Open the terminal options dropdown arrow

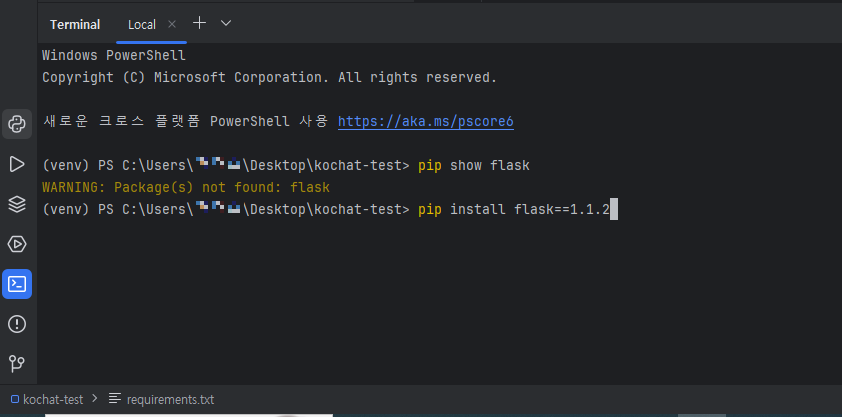tap(226, 23)
